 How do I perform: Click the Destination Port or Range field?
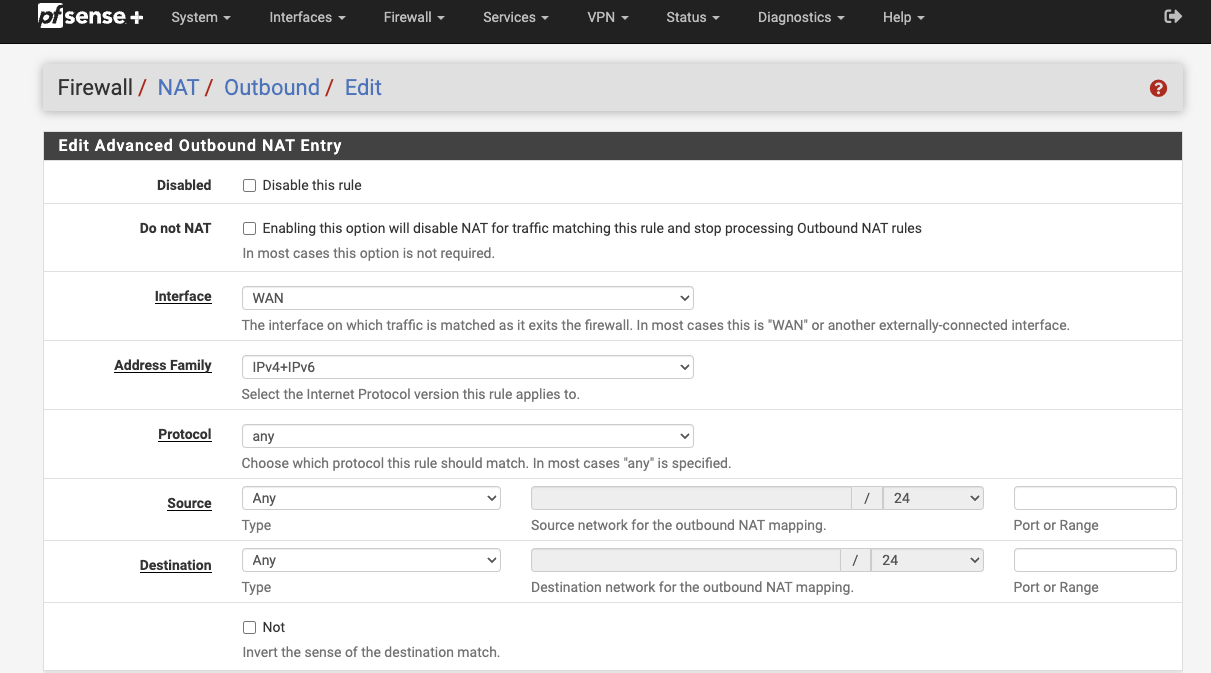tap(1095, 560)
